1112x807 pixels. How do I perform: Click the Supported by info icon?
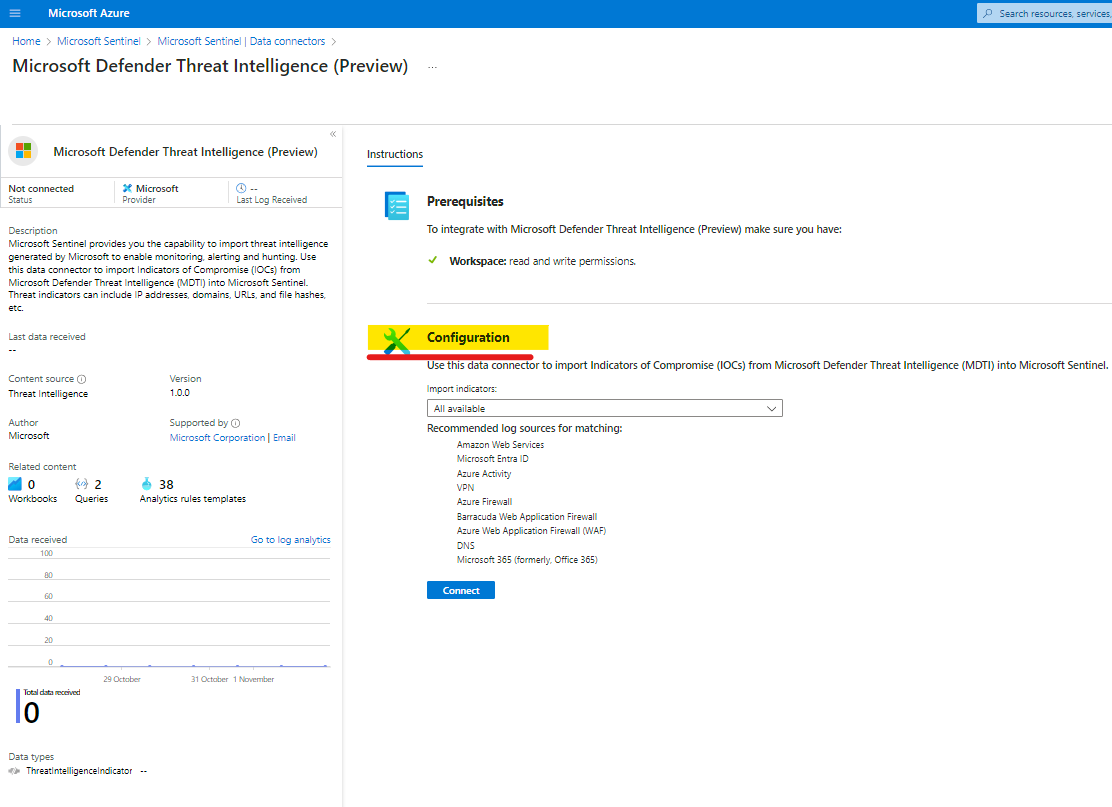[x=235, y=423]
